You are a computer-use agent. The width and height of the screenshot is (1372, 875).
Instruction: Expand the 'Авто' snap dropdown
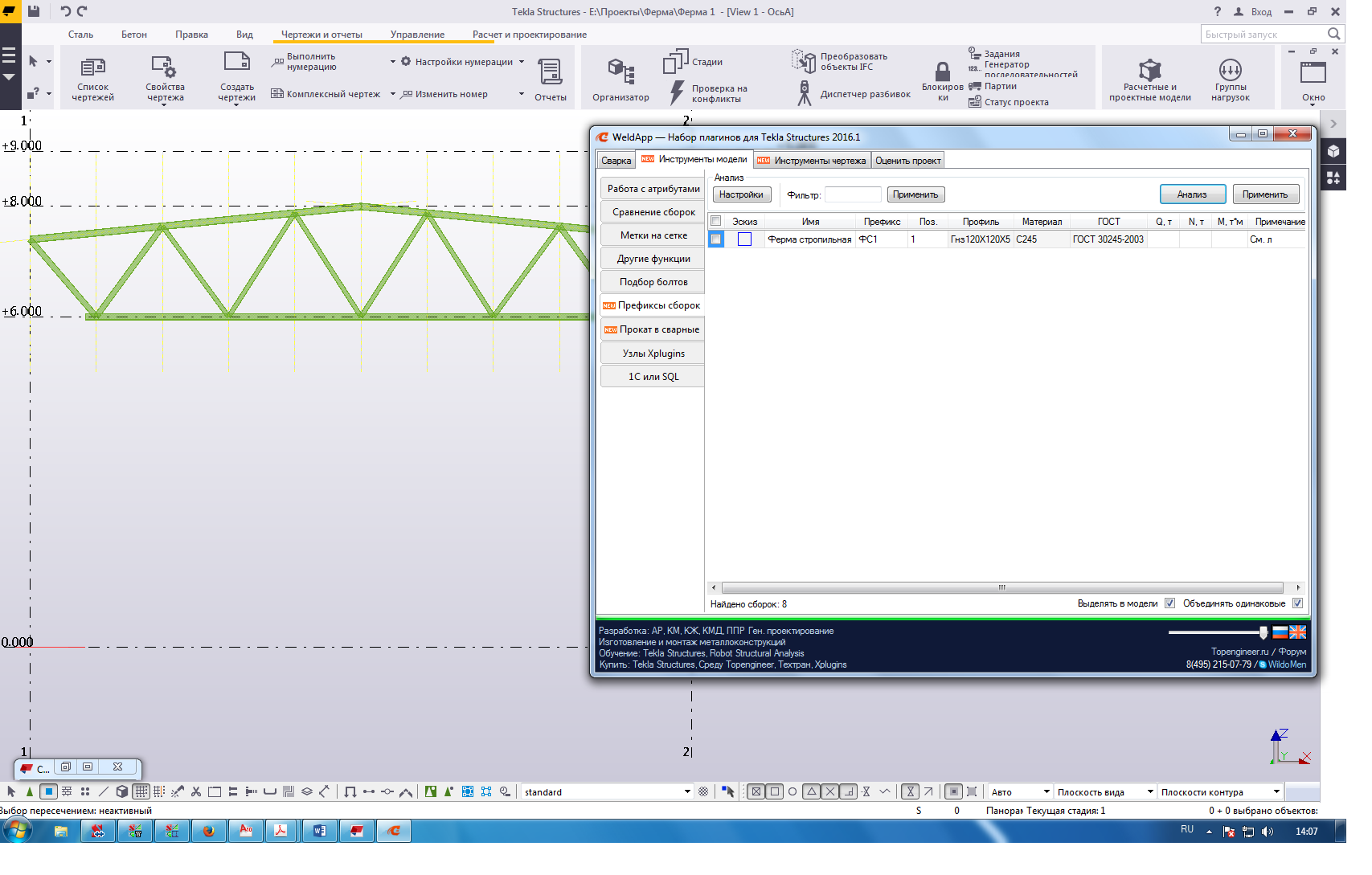1046,791
